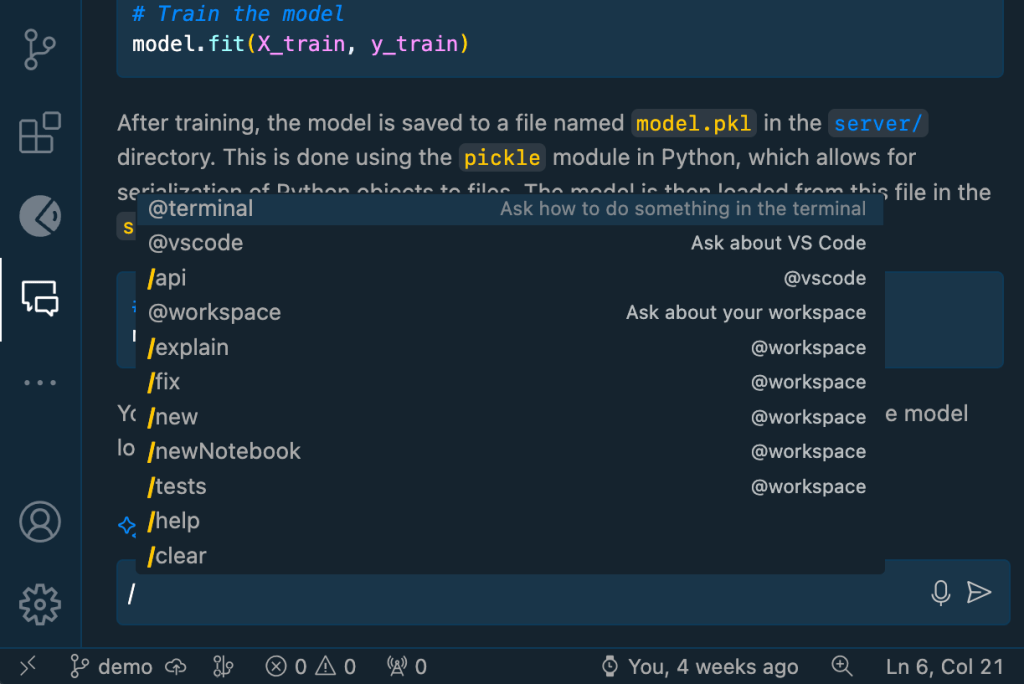The image size is (1024, 684).
Task: Open Additional Views via the ellipsis
Action: [40, 382]
